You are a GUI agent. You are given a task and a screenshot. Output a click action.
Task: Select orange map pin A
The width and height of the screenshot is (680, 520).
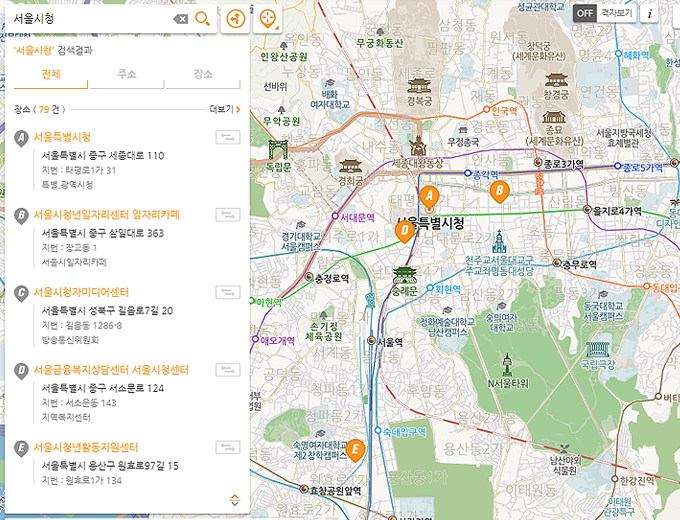(x=429, y=198)
